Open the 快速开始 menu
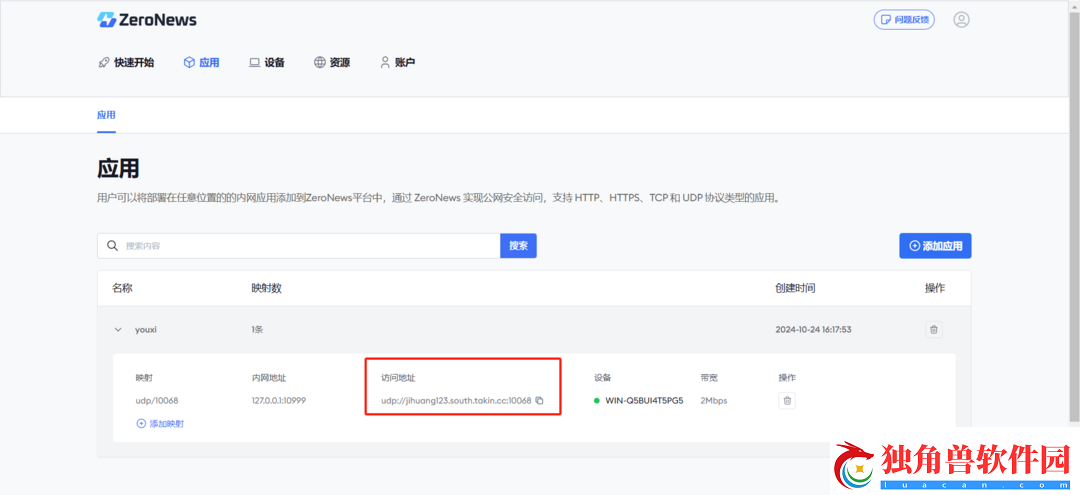Image resolution: width=1080 pixels, height=495 pixels. (126, 63)
